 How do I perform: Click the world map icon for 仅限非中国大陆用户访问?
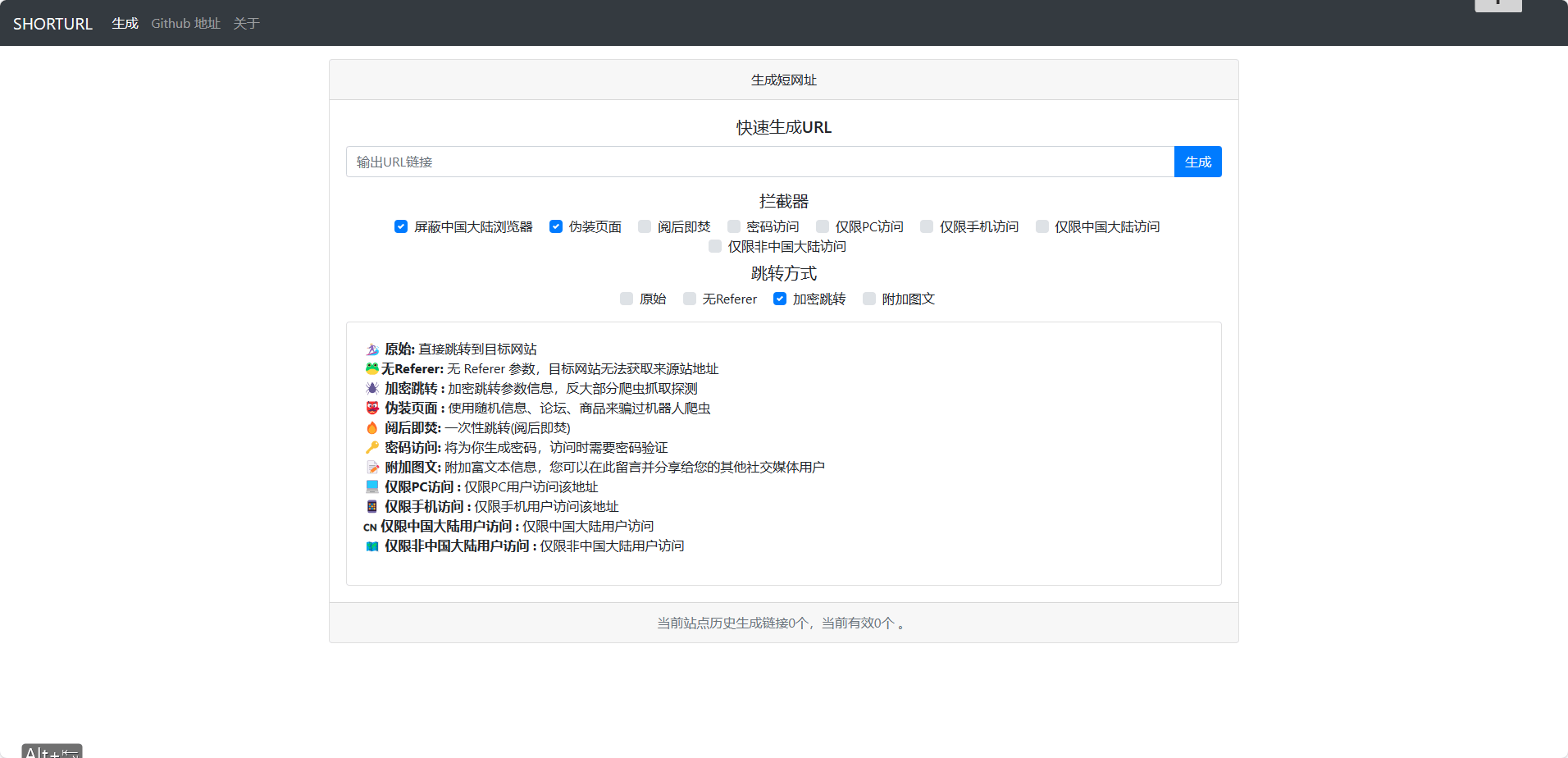pyautogui.click(x=371, y=545)
